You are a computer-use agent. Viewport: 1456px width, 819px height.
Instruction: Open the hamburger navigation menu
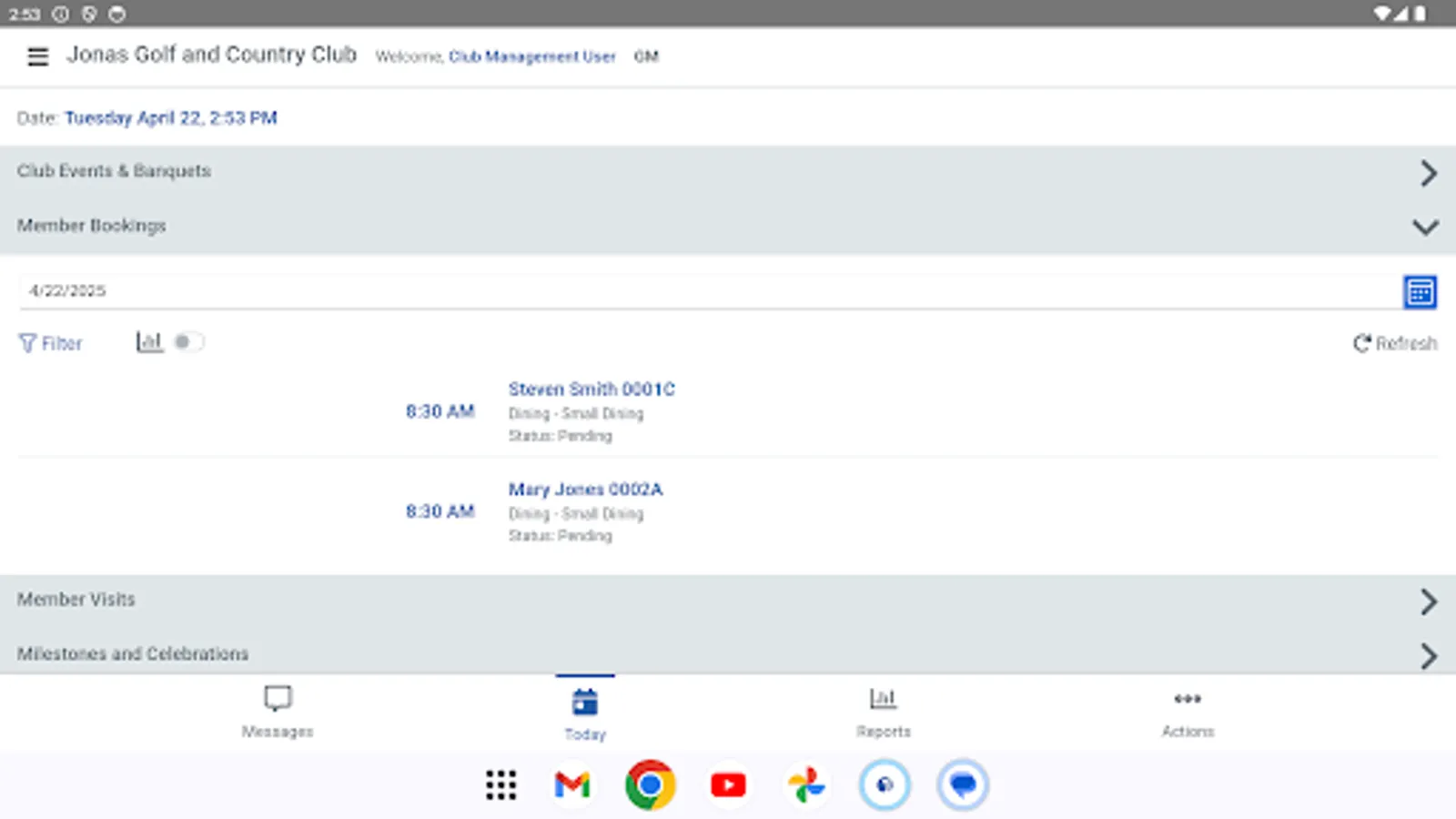(x=37, y=56)
